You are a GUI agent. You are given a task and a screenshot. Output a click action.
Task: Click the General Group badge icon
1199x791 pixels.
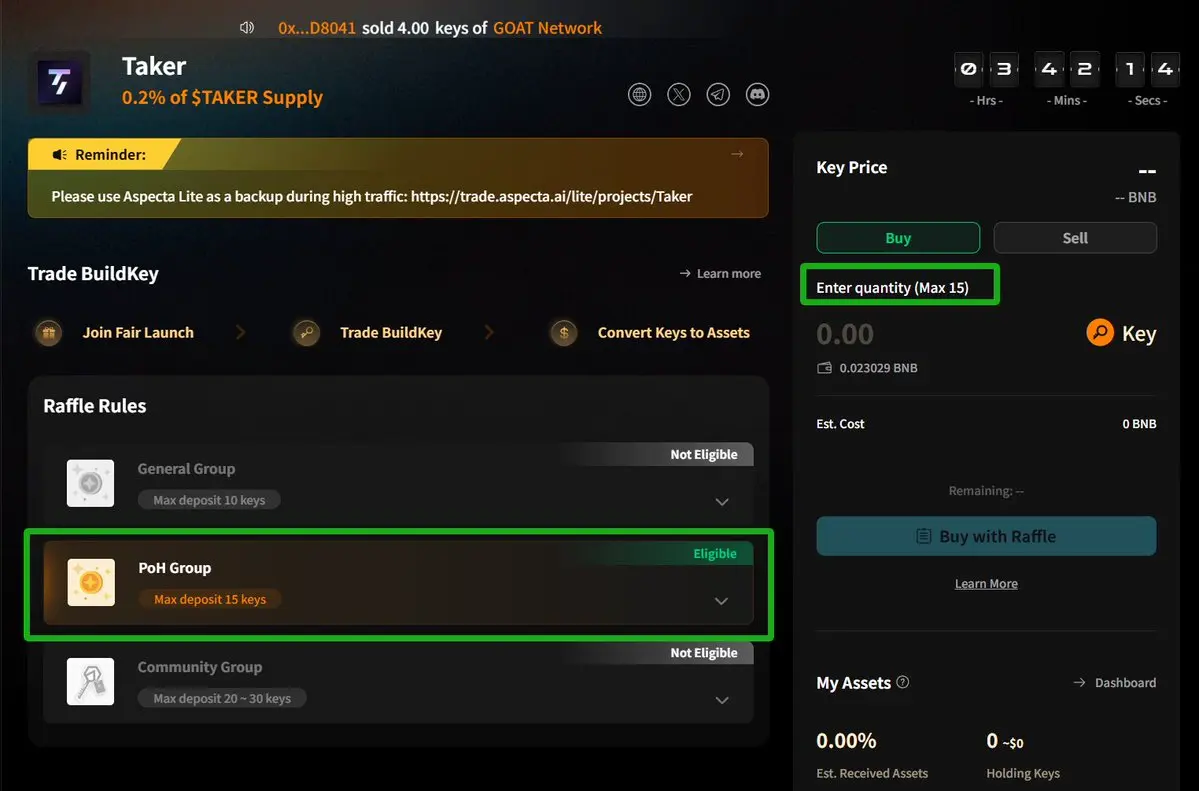click(x=90, y=483)
